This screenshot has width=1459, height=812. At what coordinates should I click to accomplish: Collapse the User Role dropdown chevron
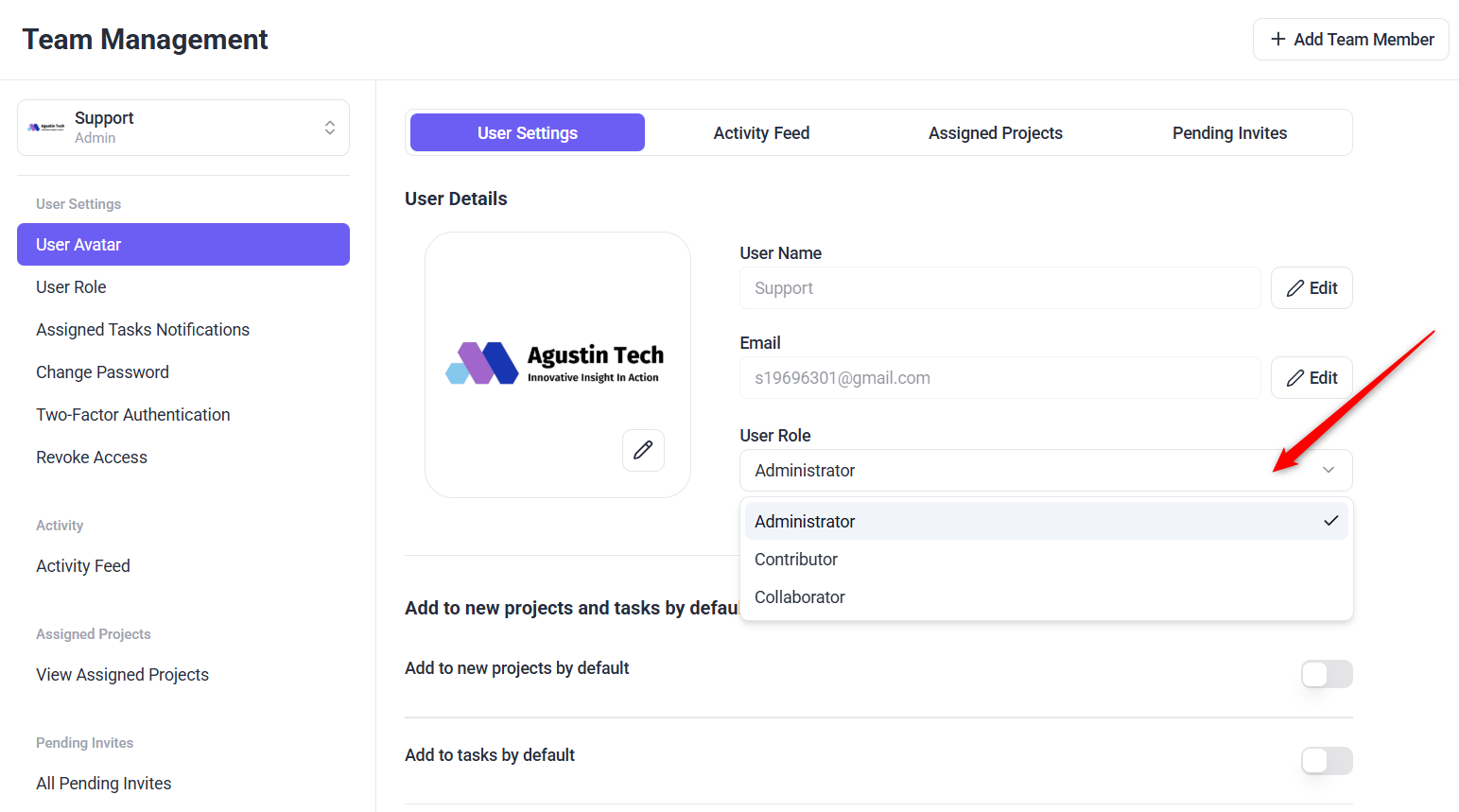tap(1329, 470)
